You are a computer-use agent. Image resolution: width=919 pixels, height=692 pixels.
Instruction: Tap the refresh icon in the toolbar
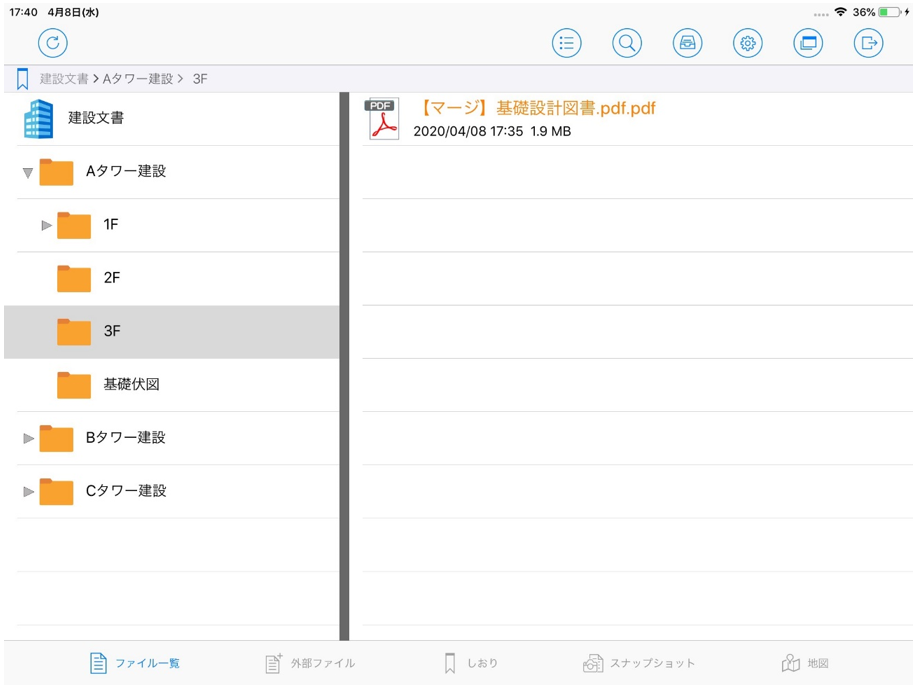pyautogui.click(x=52, y=43)
